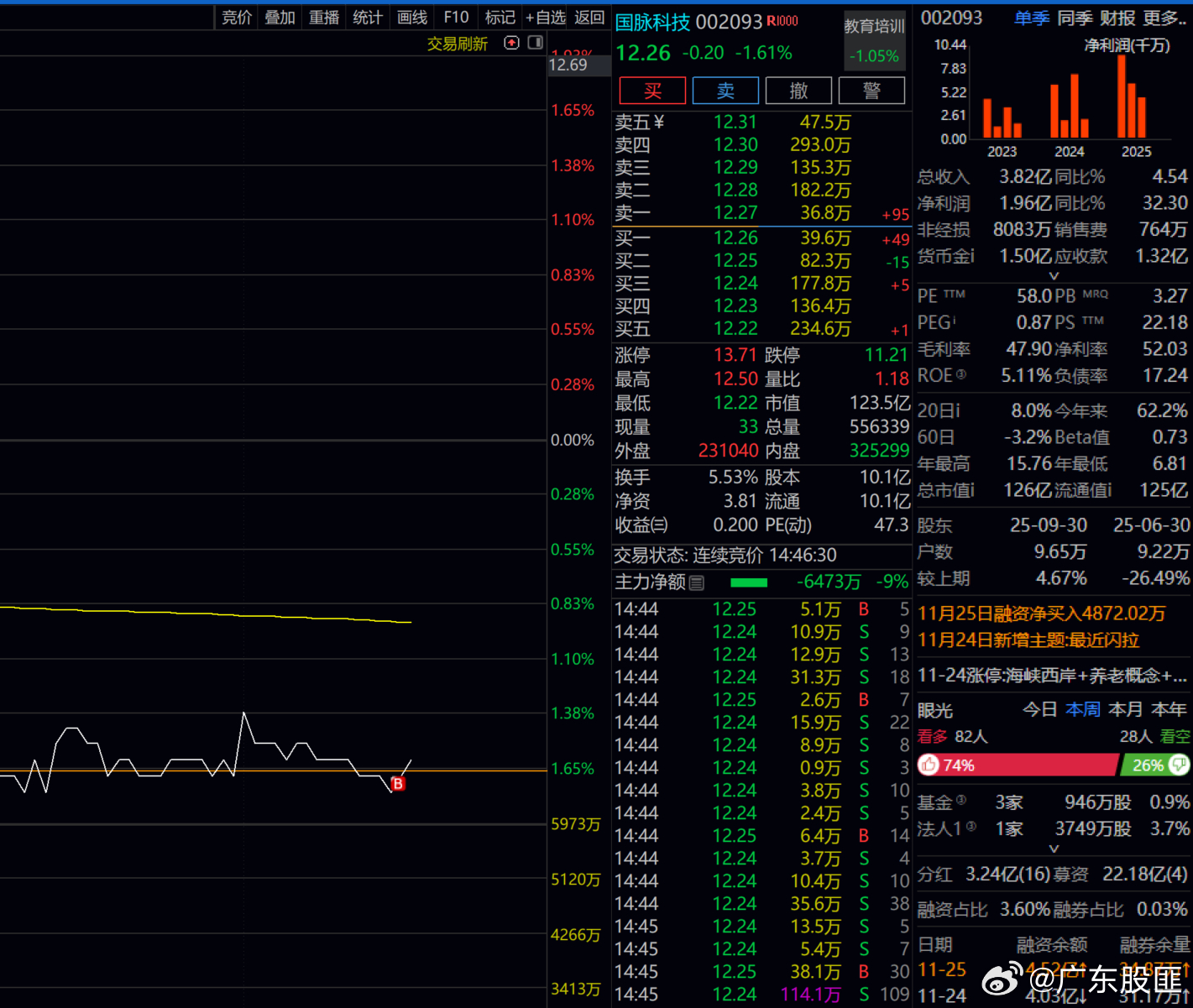Click the thumbs-down 看空 icon
Image resolution: width=1193 pixels, height=1008 pixels.
[1180, 765]
